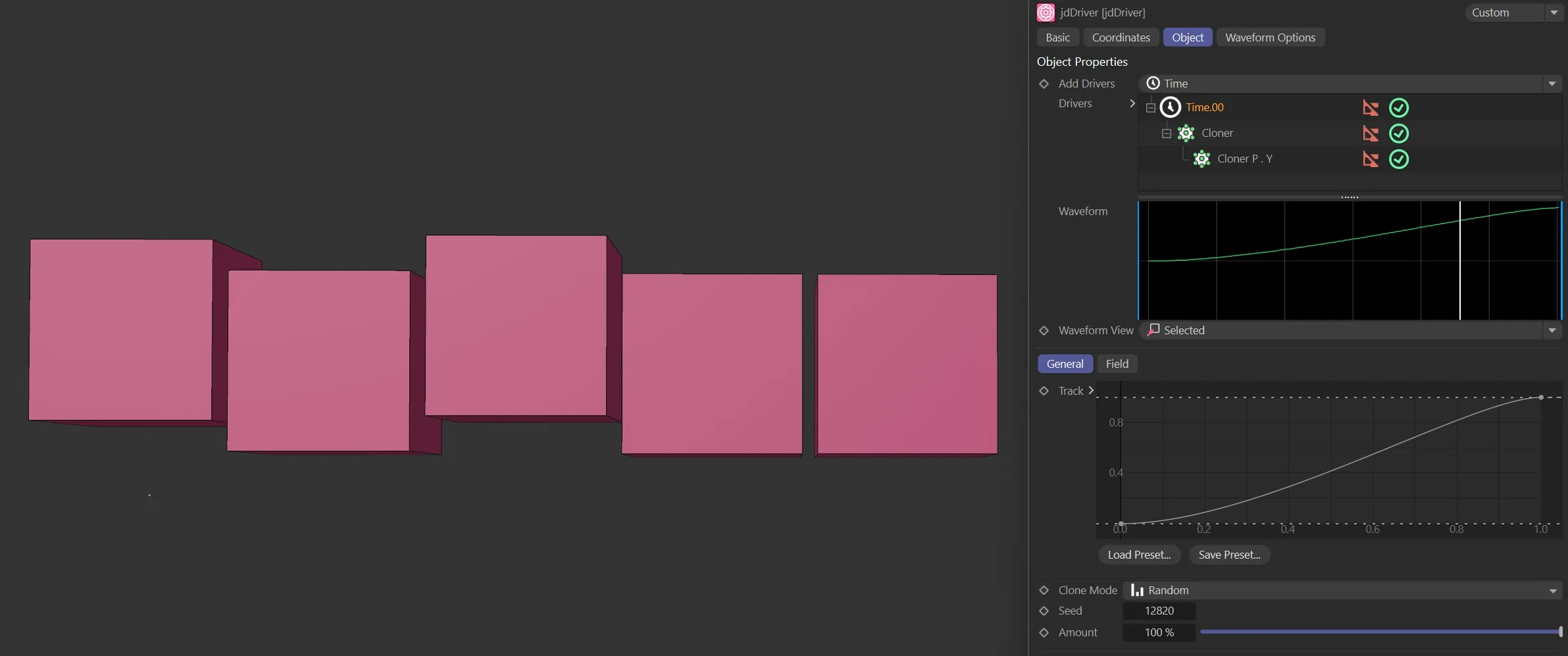This screenshot has height=656, width=1568.
Task: Click the Cloner P . Y gear icon
Action: [x=1201, y=159]
